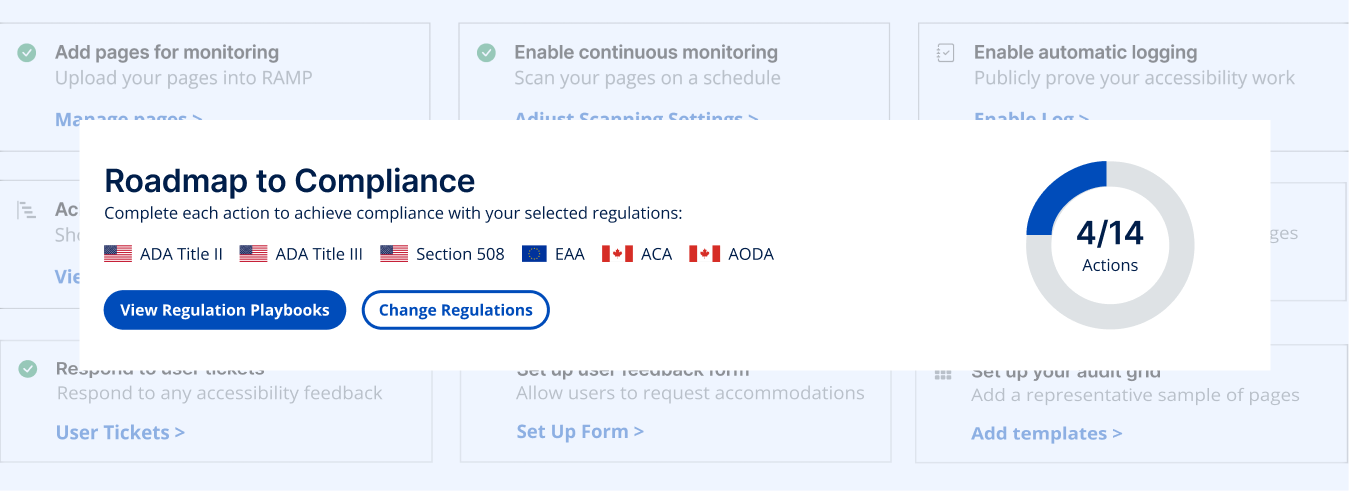Click the green checkmark on Add pages for monitoring
Screen dimensions: 1349x491
coord(27,53)
